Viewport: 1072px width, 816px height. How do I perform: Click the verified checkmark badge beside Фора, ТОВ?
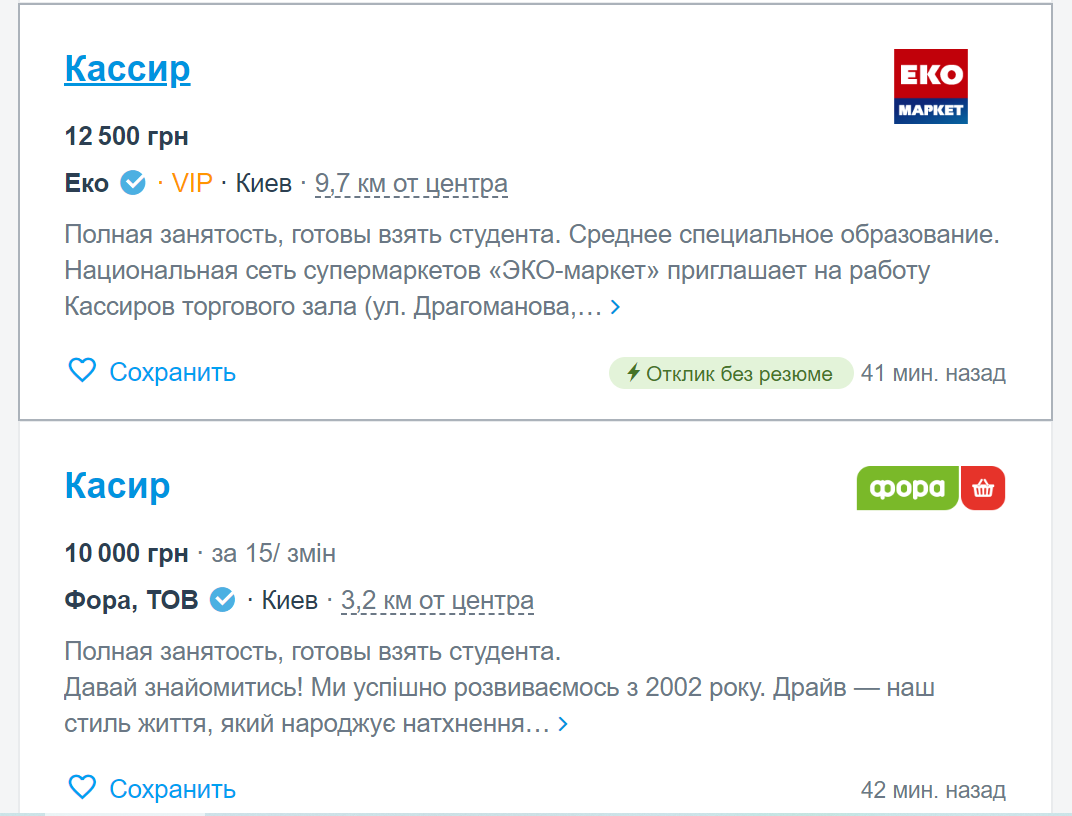pos(222,599)
